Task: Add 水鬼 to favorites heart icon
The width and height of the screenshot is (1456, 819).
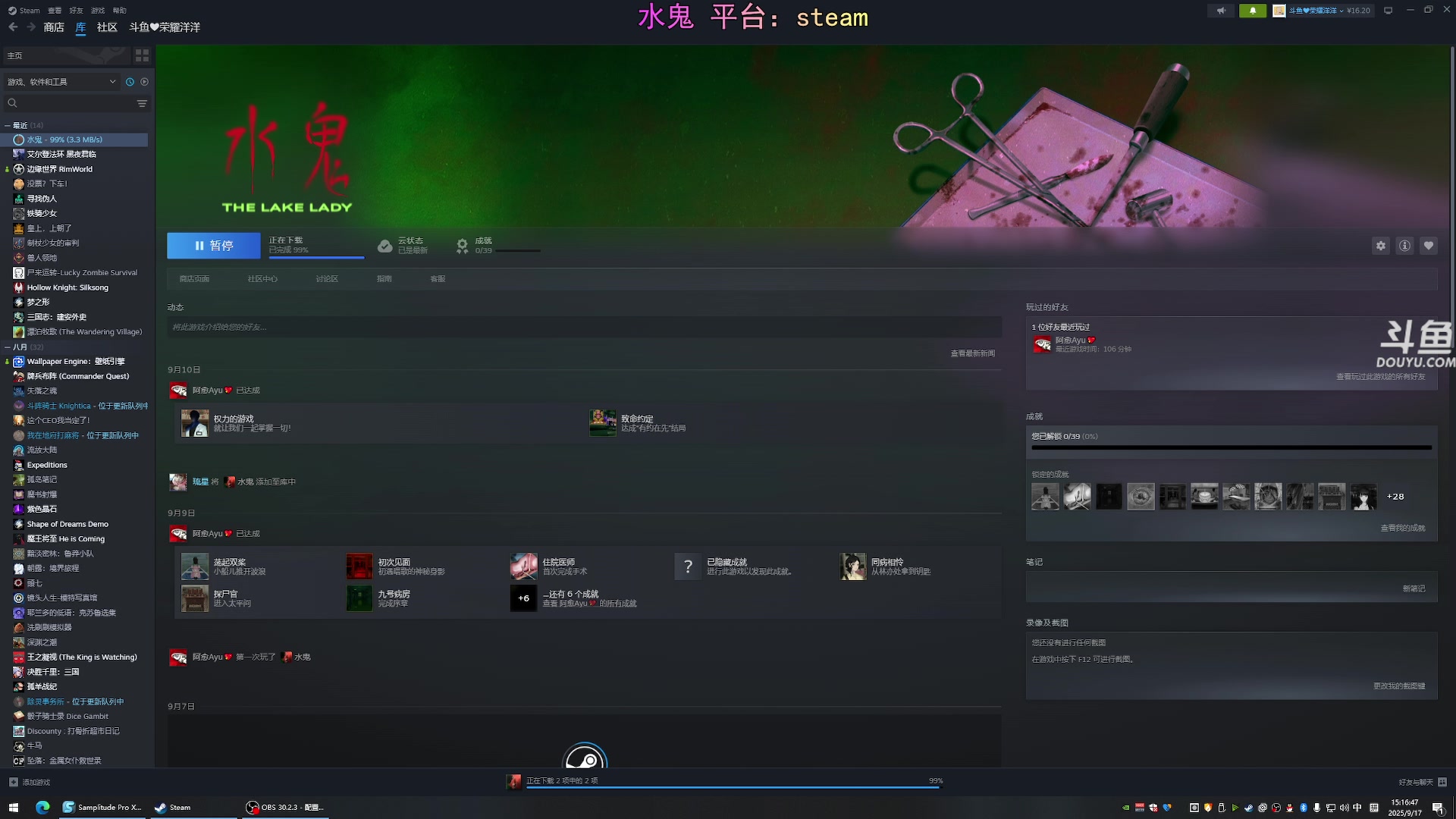Action: [x=1429, y=246]
